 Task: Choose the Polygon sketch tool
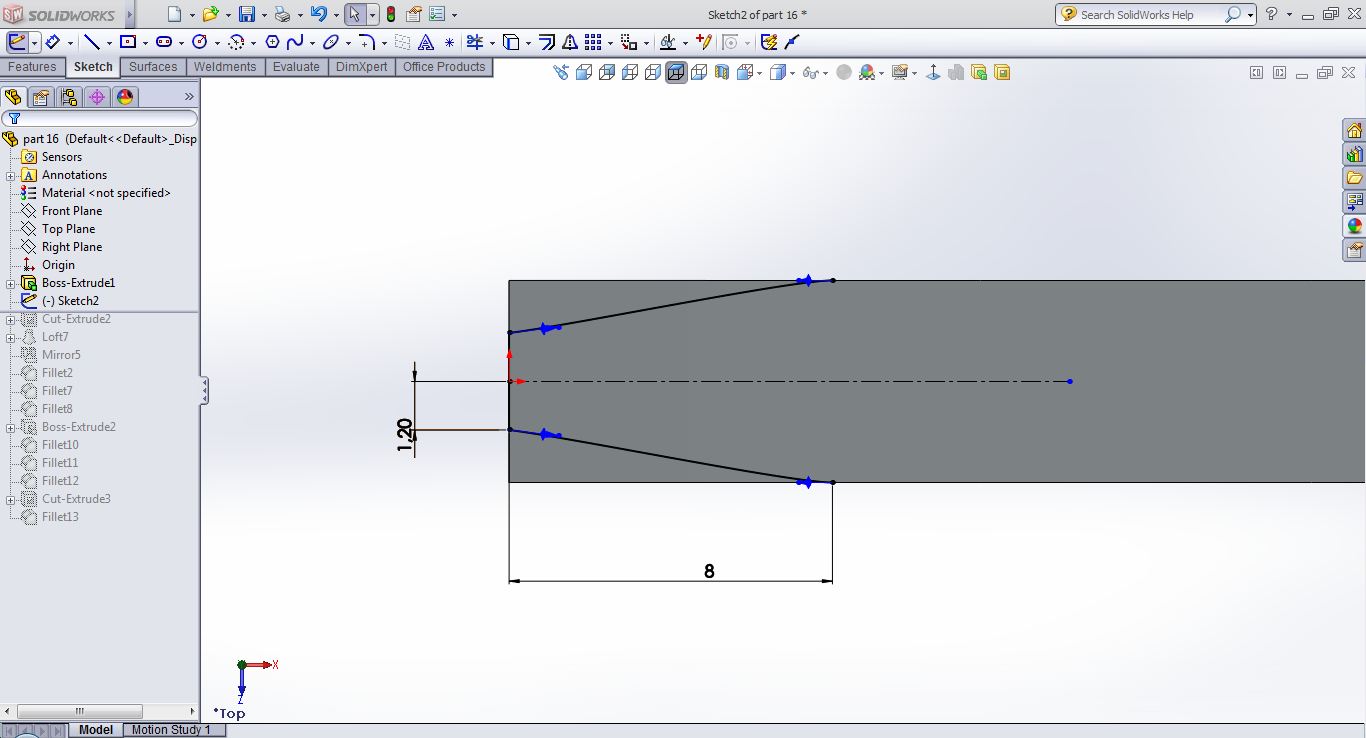[272, 42]
